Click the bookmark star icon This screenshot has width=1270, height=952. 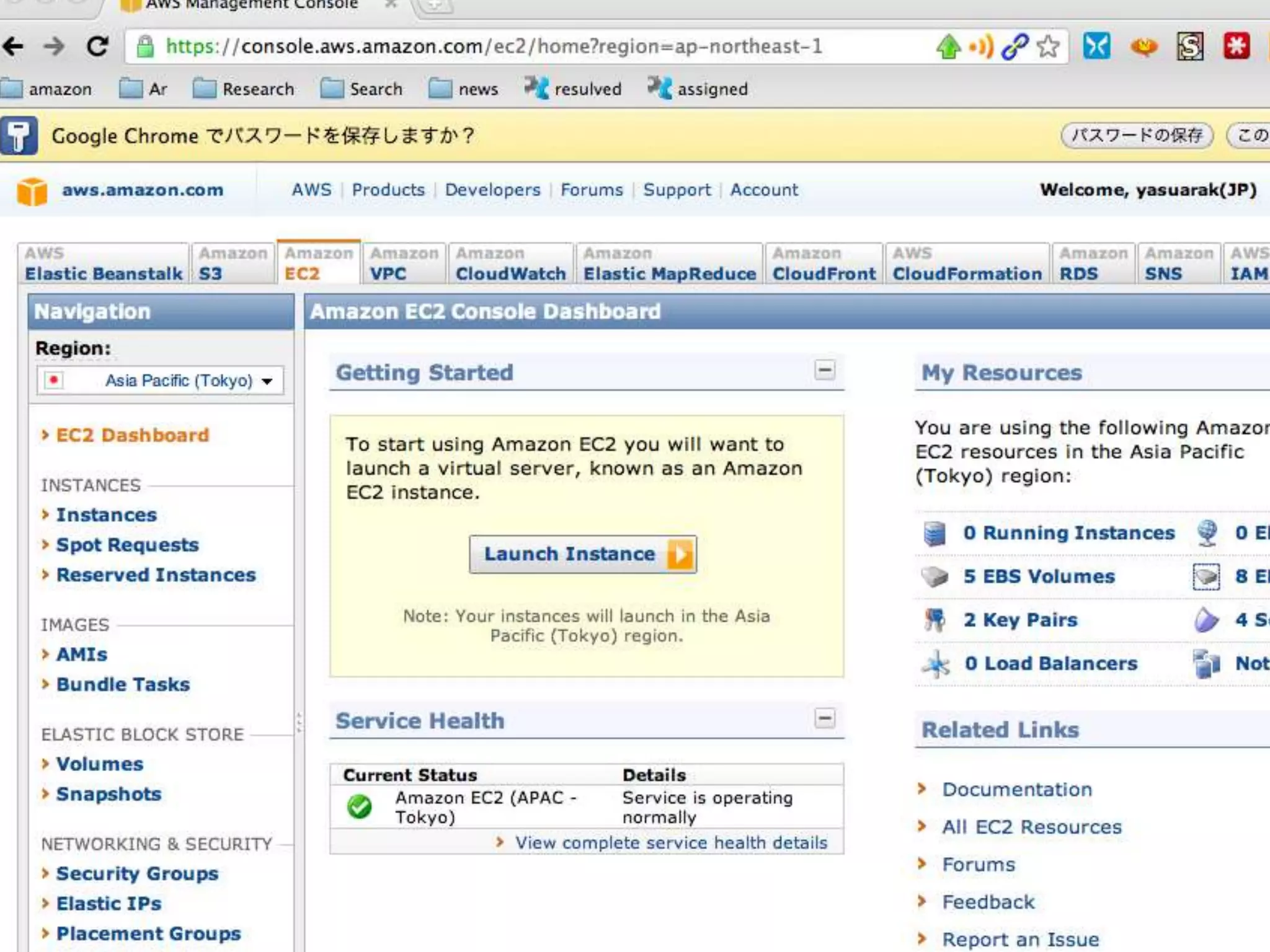(1048, 46)
